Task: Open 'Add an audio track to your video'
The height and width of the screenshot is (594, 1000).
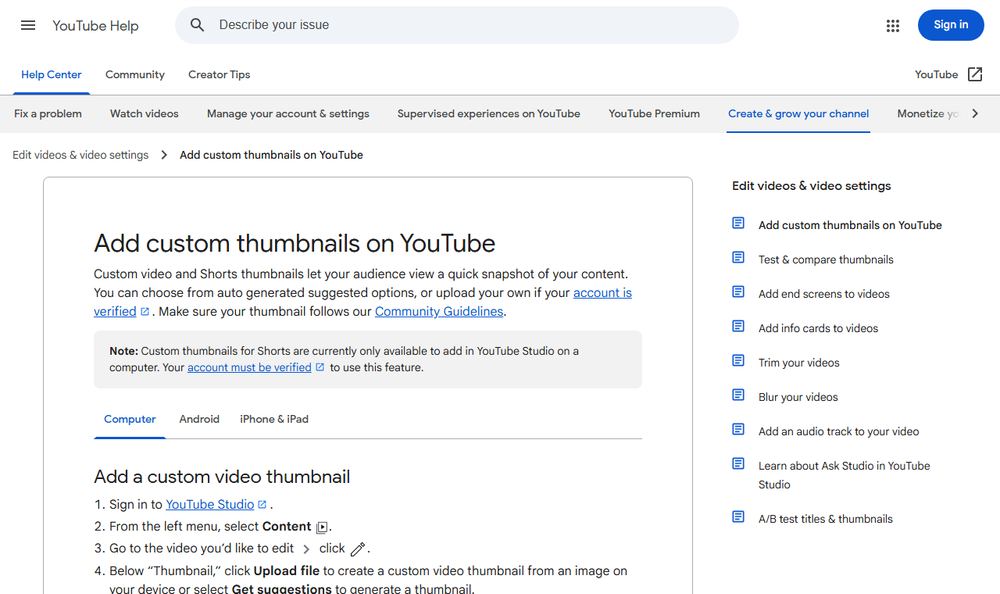Action: point(839,432)
